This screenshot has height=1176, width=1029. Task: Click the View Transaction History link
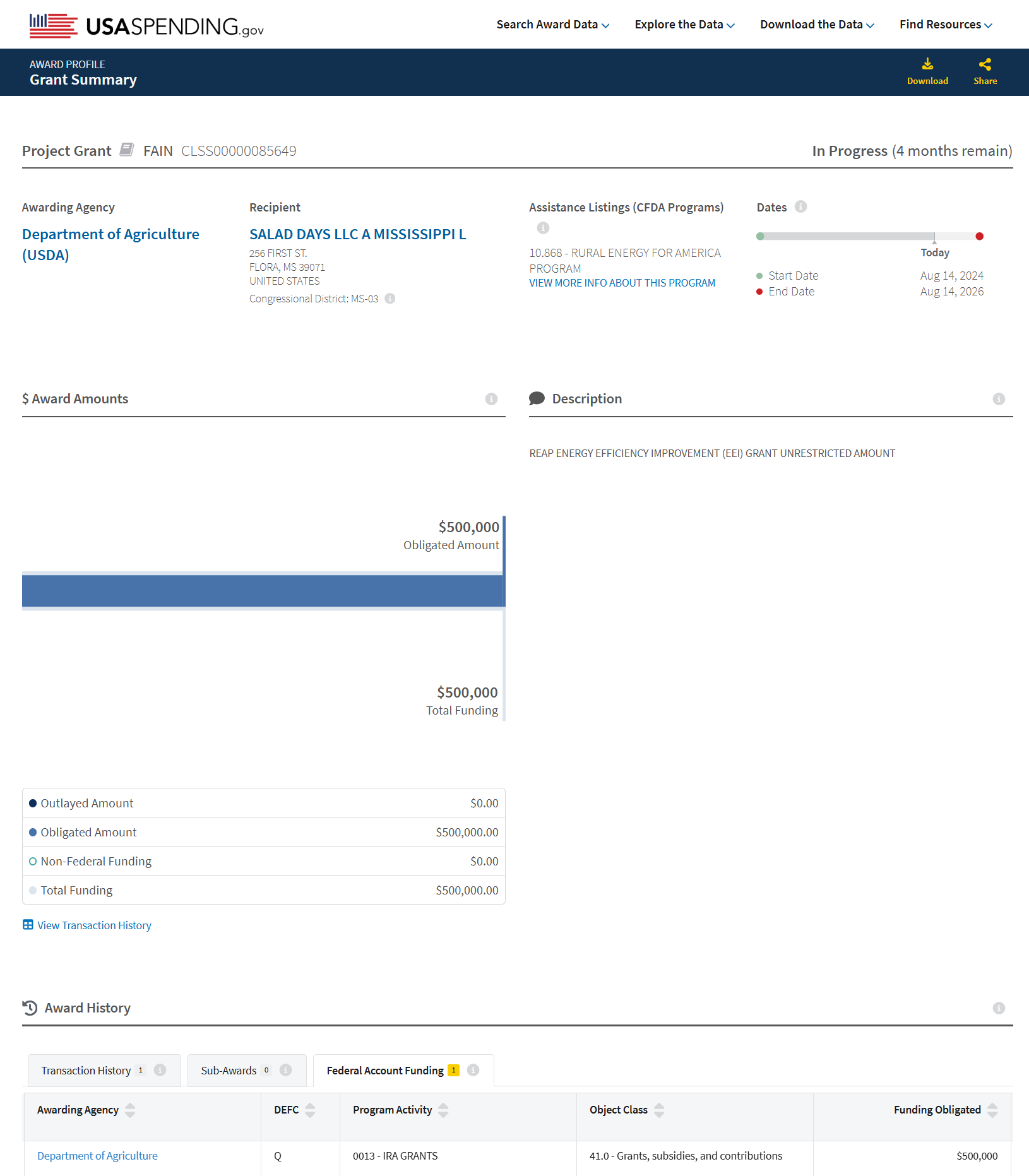[x=94, y=925]
